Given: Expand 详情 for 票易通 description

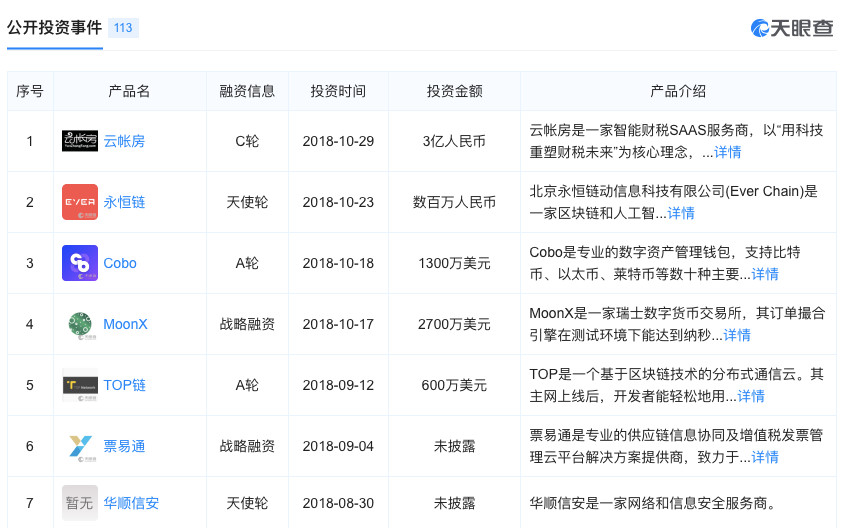Looking at the screenshot, I should coord(765,457).
